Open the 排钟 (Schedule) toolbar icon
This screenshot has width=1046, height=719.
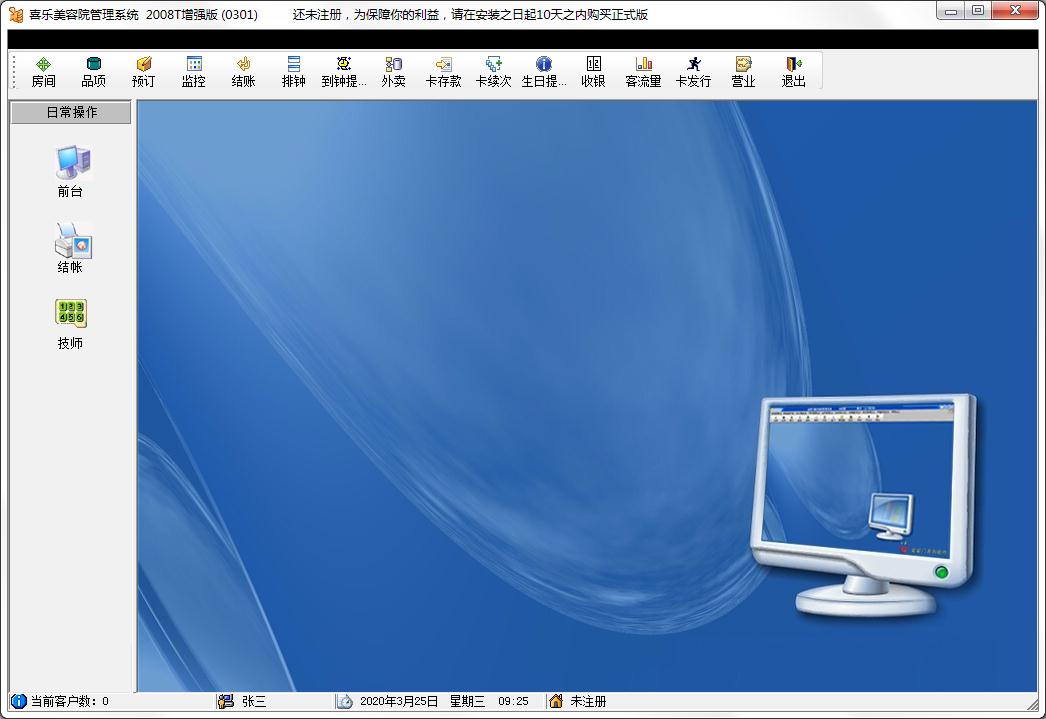click(x=293, y=71)
